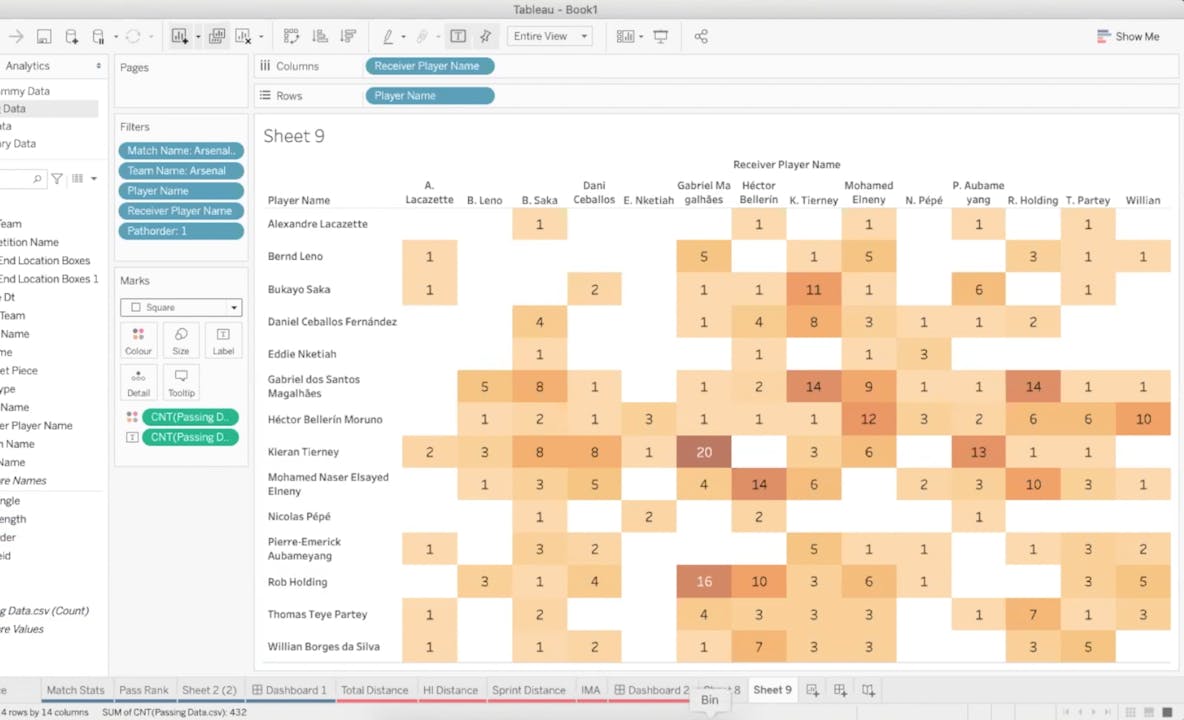Toggle the Fix Axes pin icon
Viewport: 1184px width, 720px height.
coord(487,36)
